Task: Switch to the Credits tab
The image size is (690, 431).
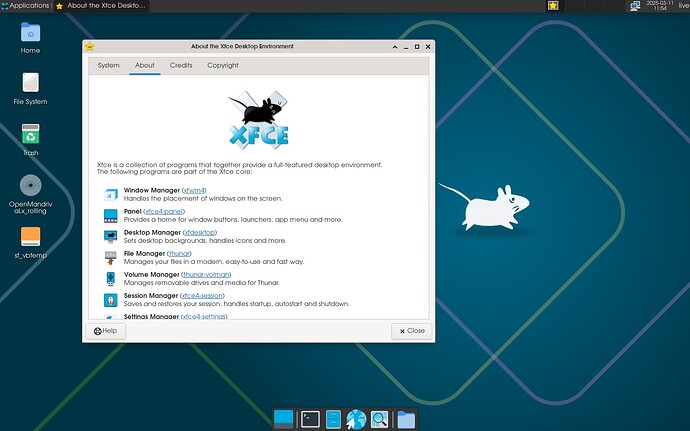Action: coord(181,65)
